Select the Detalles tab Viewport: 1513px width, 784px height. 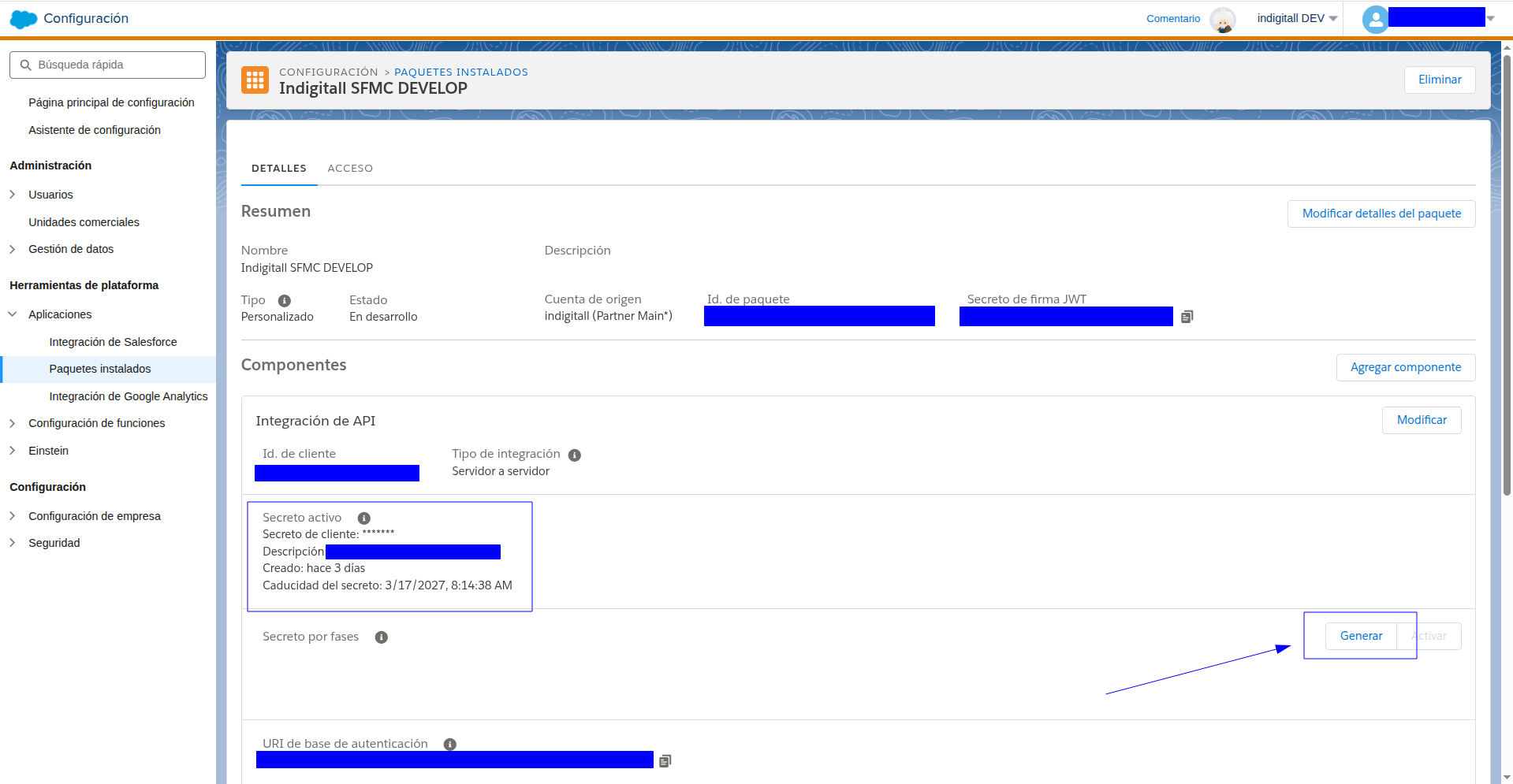279,169
